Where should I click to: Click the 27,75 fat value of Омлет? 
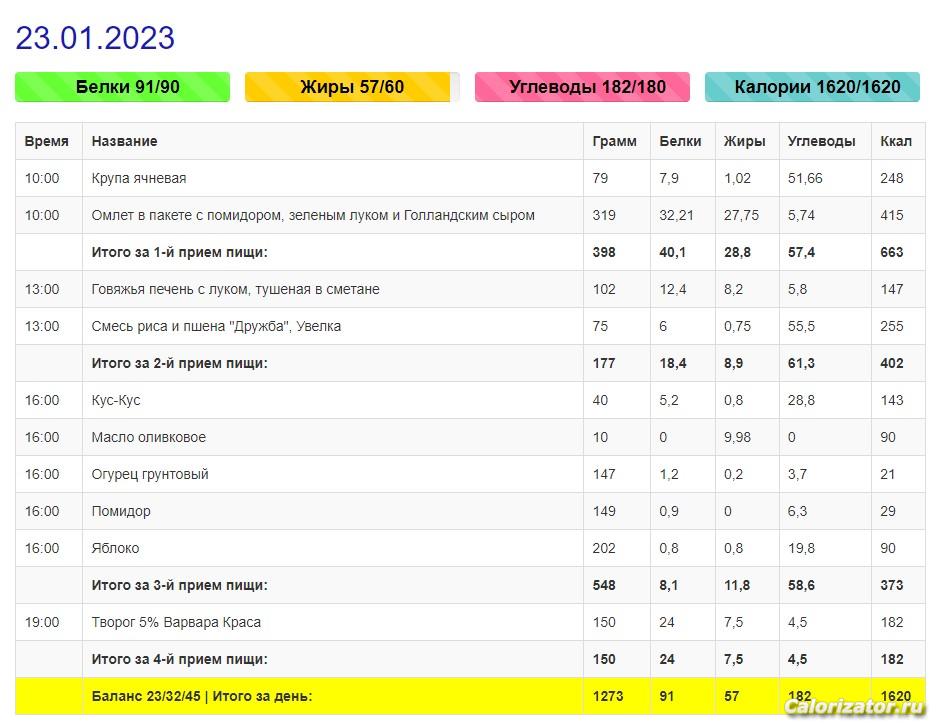tap(741, 216)
